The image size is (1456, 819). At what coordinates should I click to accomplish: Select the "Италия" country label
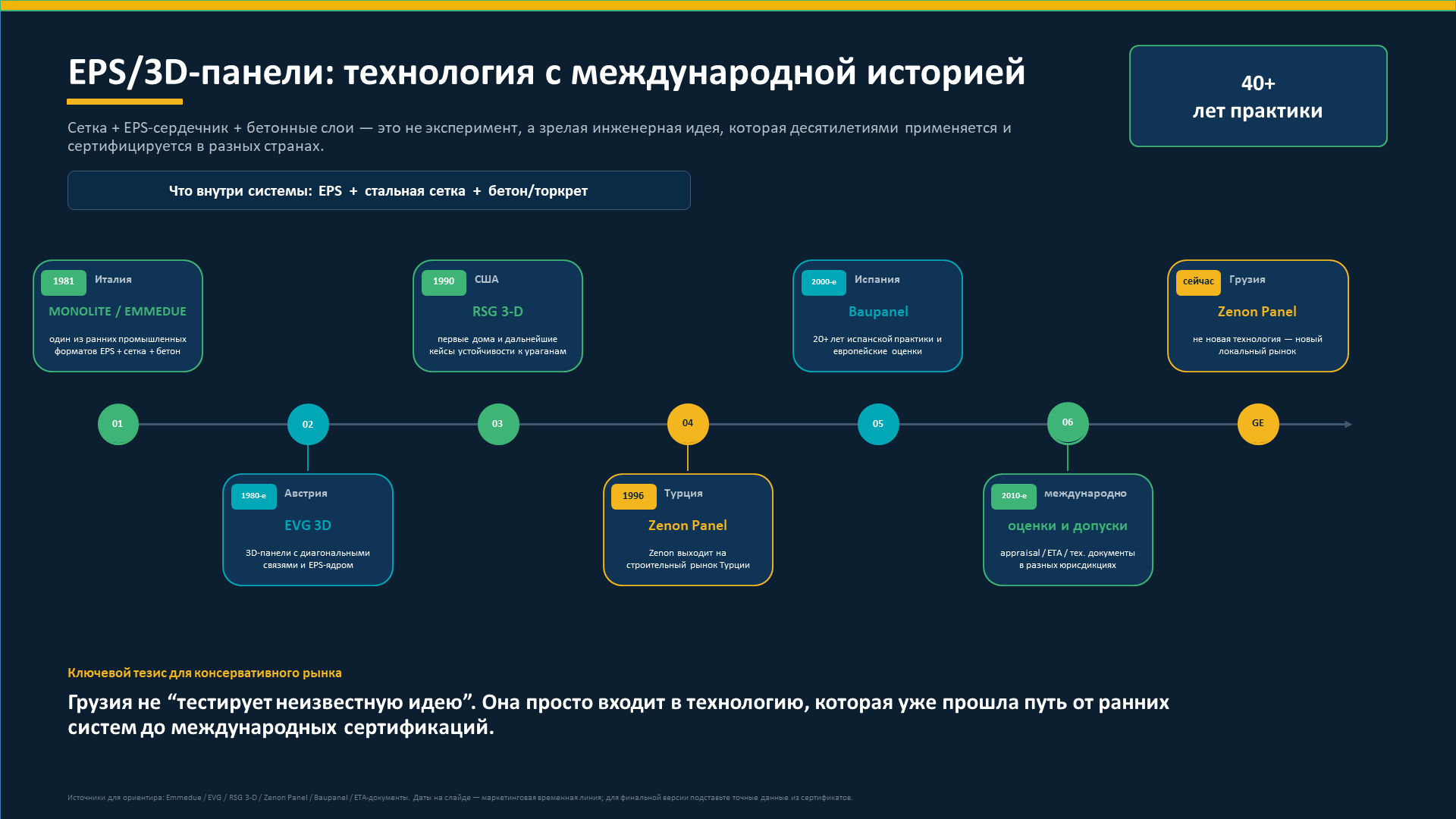click(113, 280)
